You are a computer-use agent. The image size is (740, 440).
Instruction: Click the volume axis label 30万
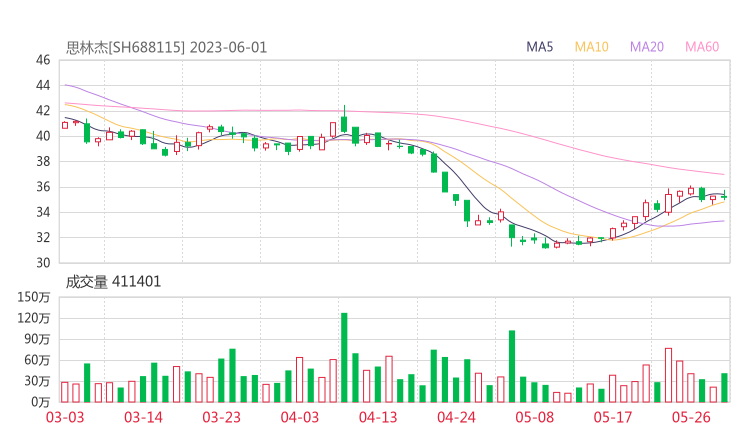coord(37,381)
